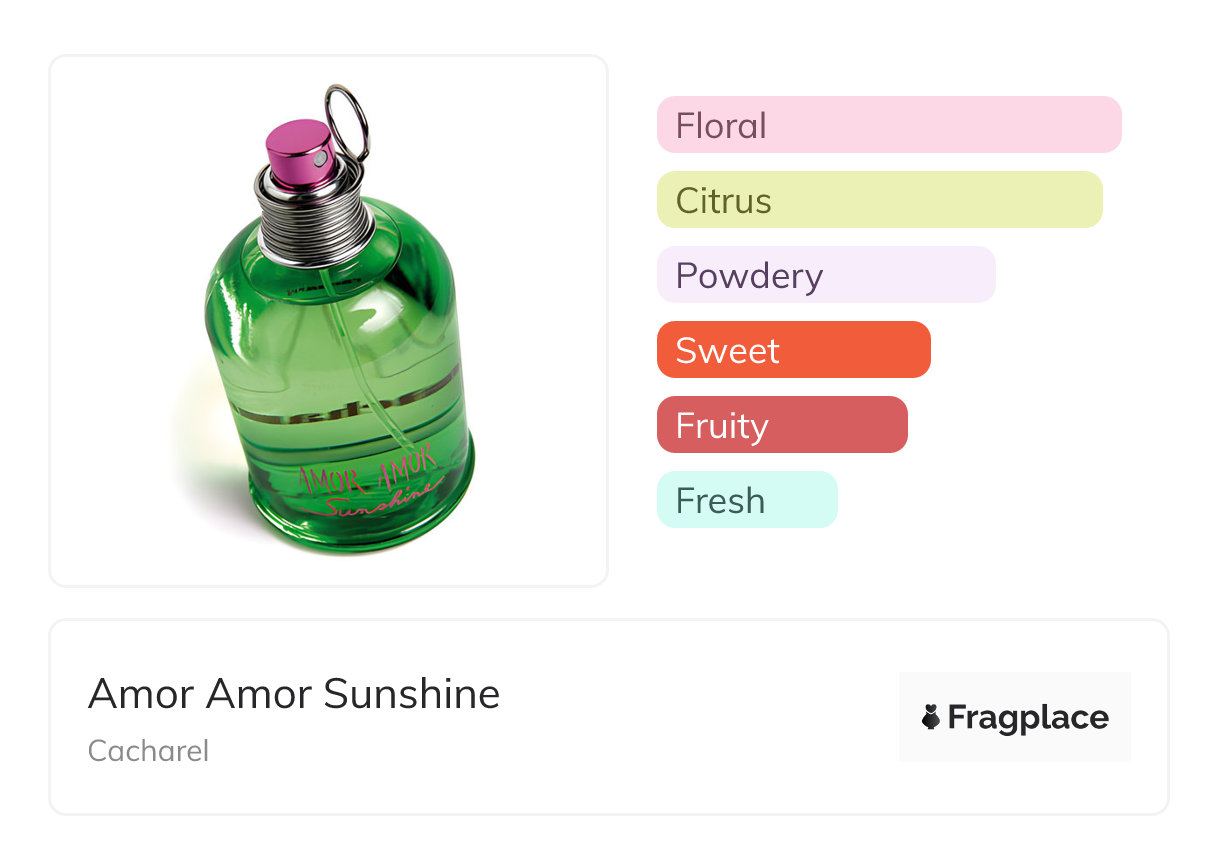
Task: Open the Cacharel brand link
Action: [x=148, y=751]
